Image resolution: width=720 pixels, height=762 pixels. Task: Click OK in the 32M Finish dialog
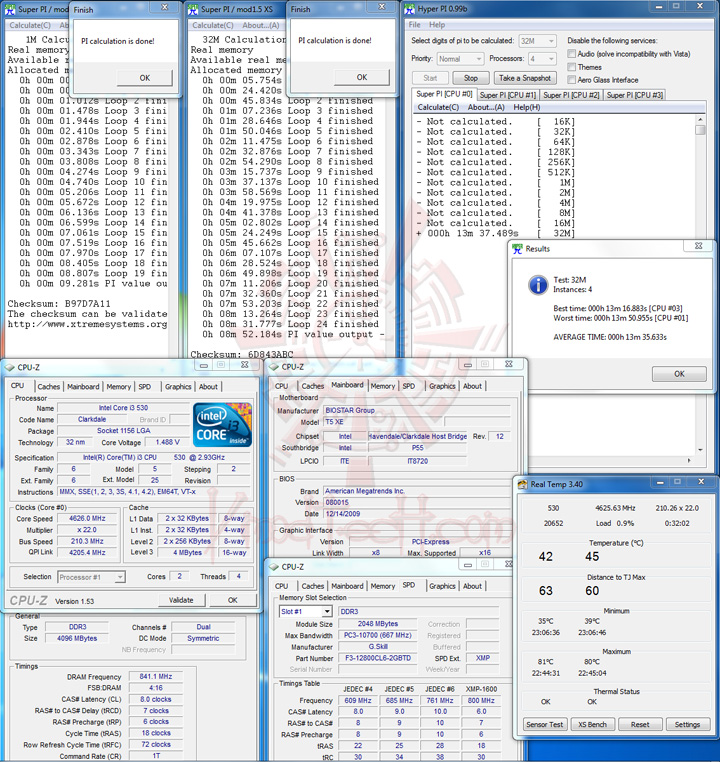[x=362, y=77]
